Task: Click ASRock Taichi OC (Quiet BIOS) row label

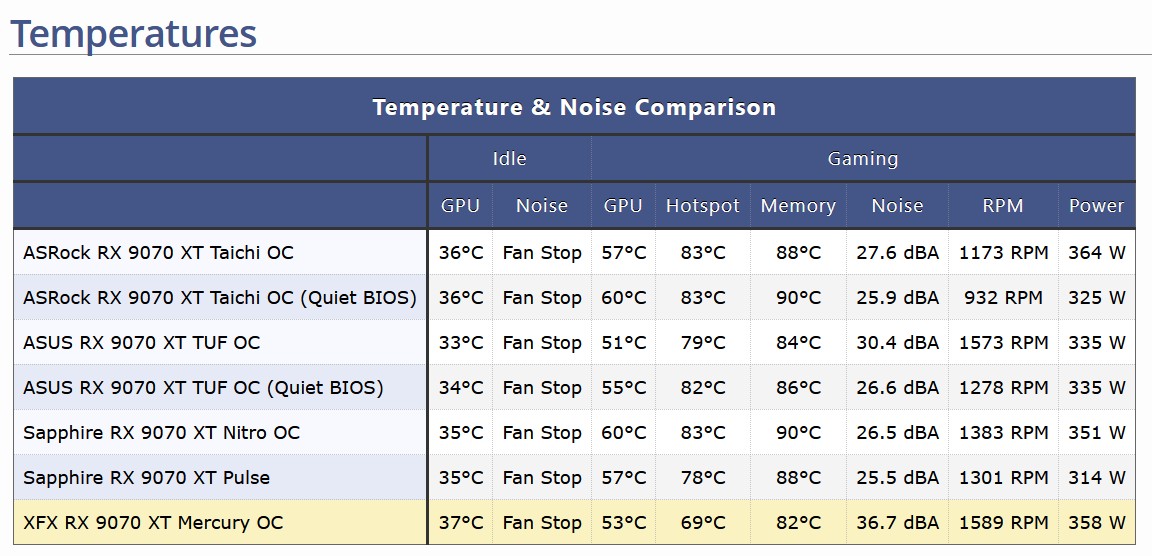Action: pyautogui.click(x=220, y=297)
